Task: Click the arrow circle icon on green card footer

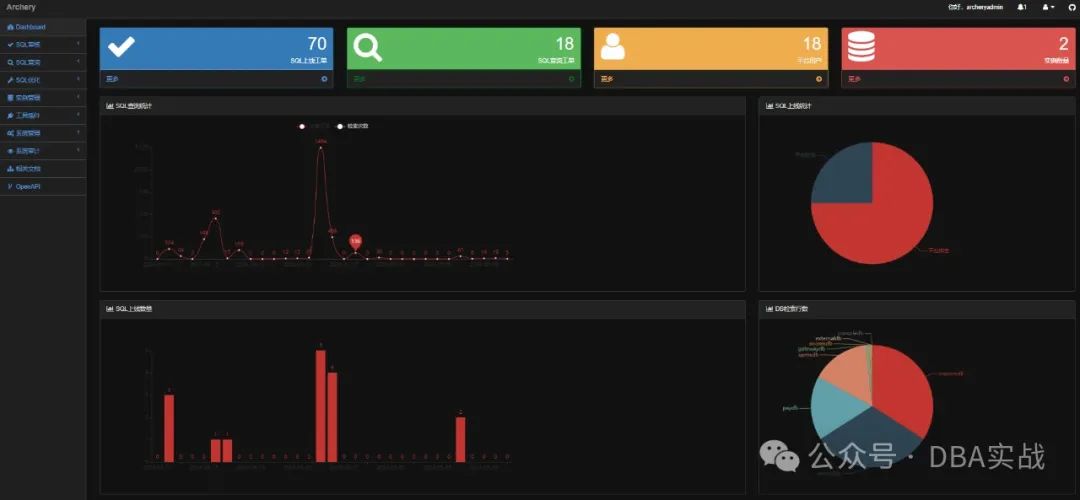Action: tap(572, 79)
